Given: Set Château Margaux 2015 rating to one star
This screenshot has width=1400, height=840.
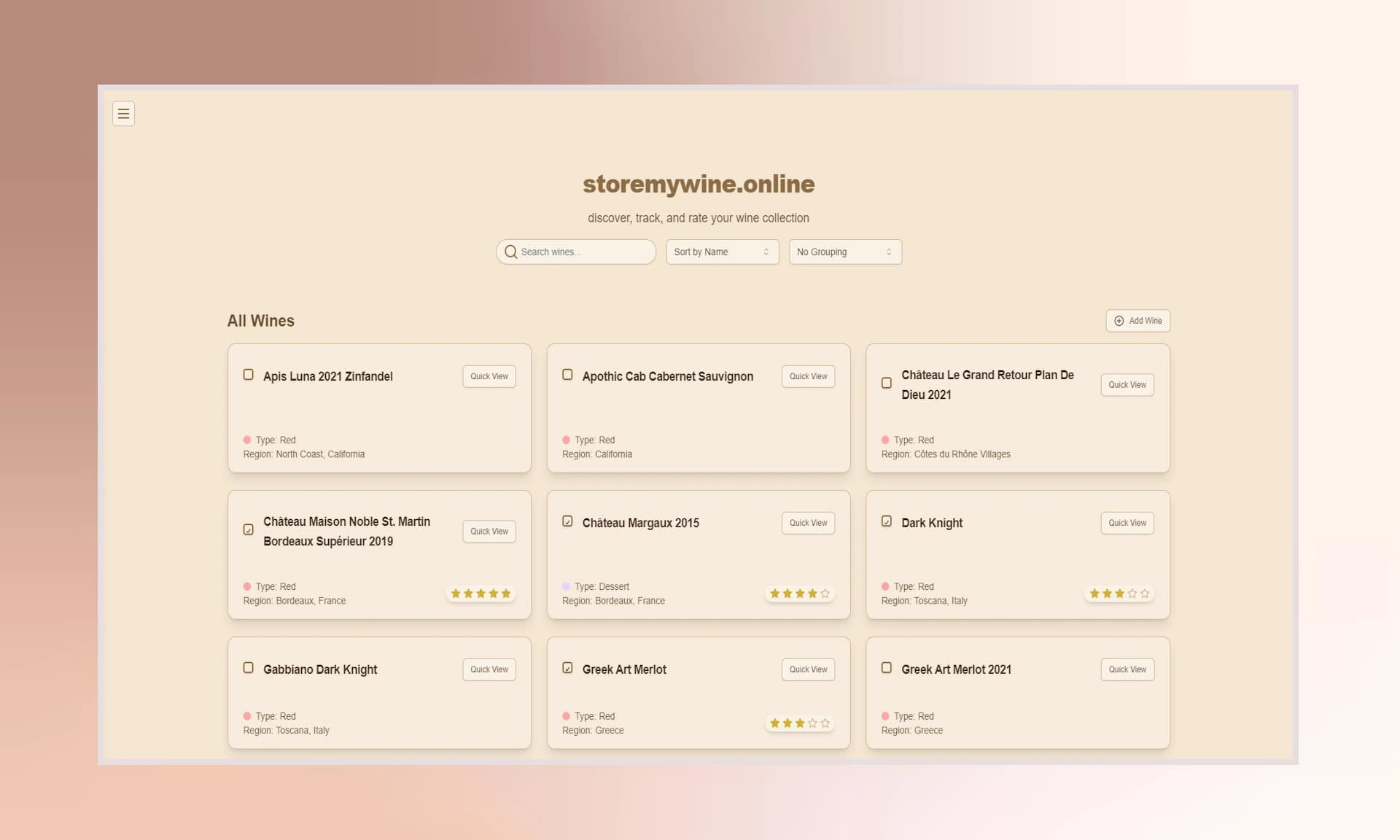Looking at the screenshot, I should point(775,594).
